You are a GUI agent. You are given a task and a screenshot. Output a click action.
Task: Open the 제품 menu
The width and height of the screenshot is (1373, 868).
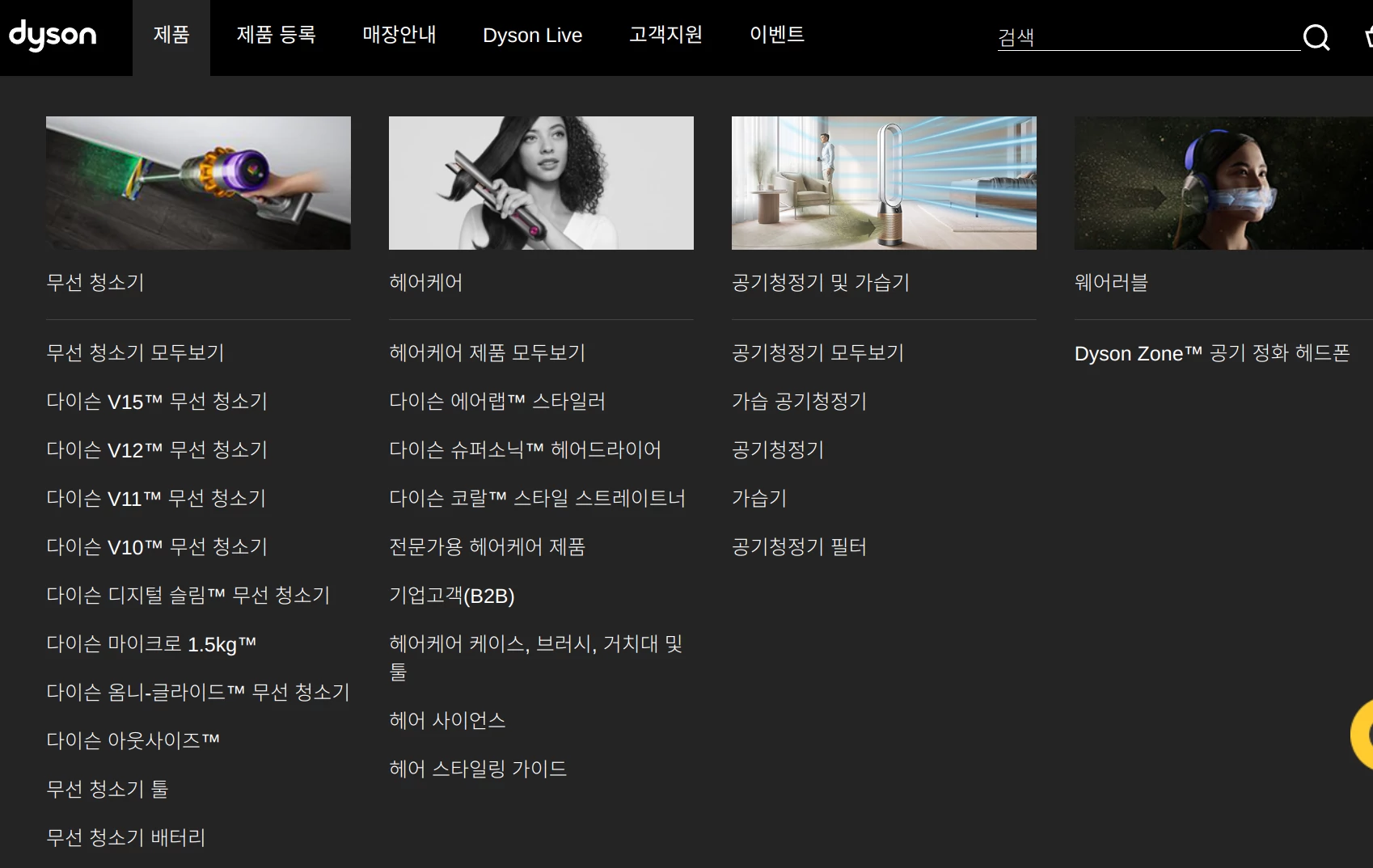pyautogui.click(x=170, y=36)
